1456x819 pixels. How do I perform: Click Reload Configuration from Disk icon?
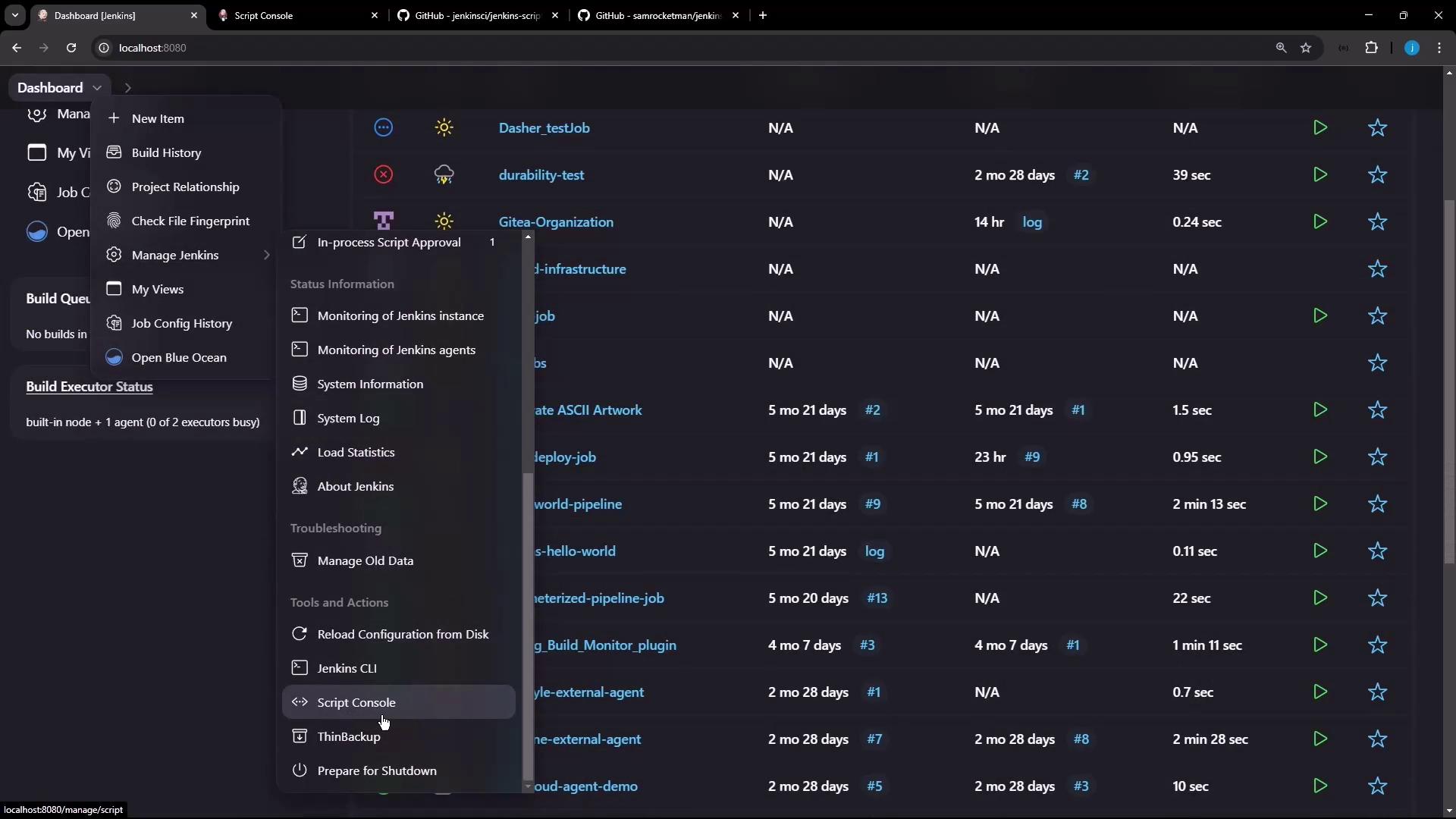[x=300, y=633]
